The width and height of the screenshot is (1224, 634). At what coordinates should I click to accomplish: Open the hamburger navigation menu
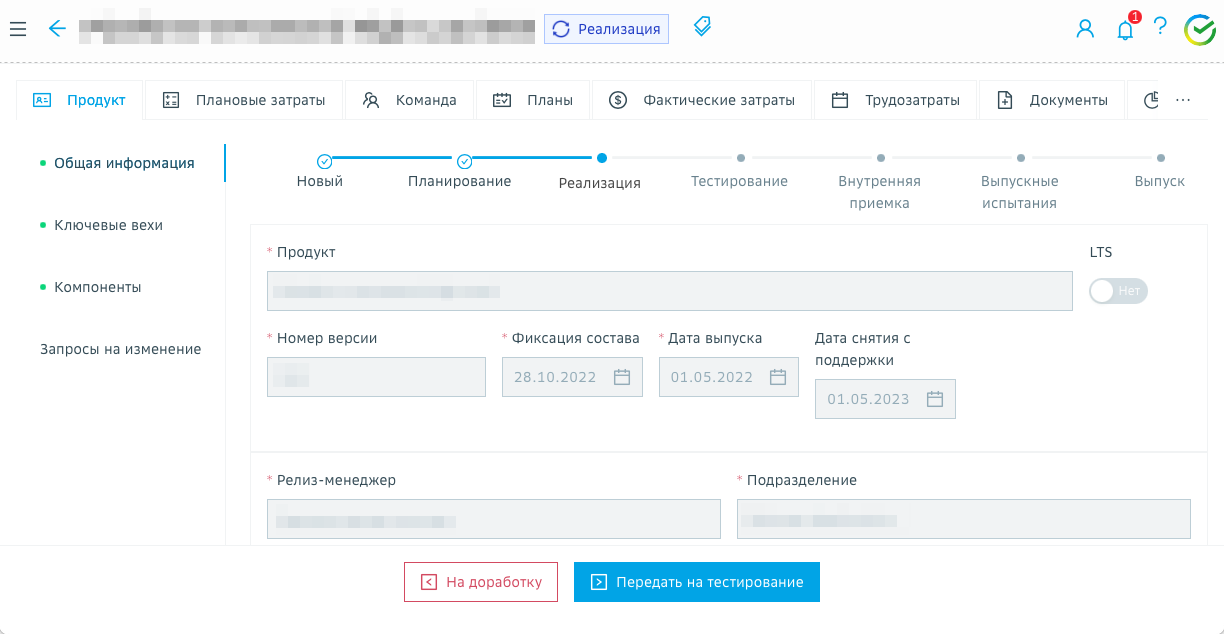(17, 29)
